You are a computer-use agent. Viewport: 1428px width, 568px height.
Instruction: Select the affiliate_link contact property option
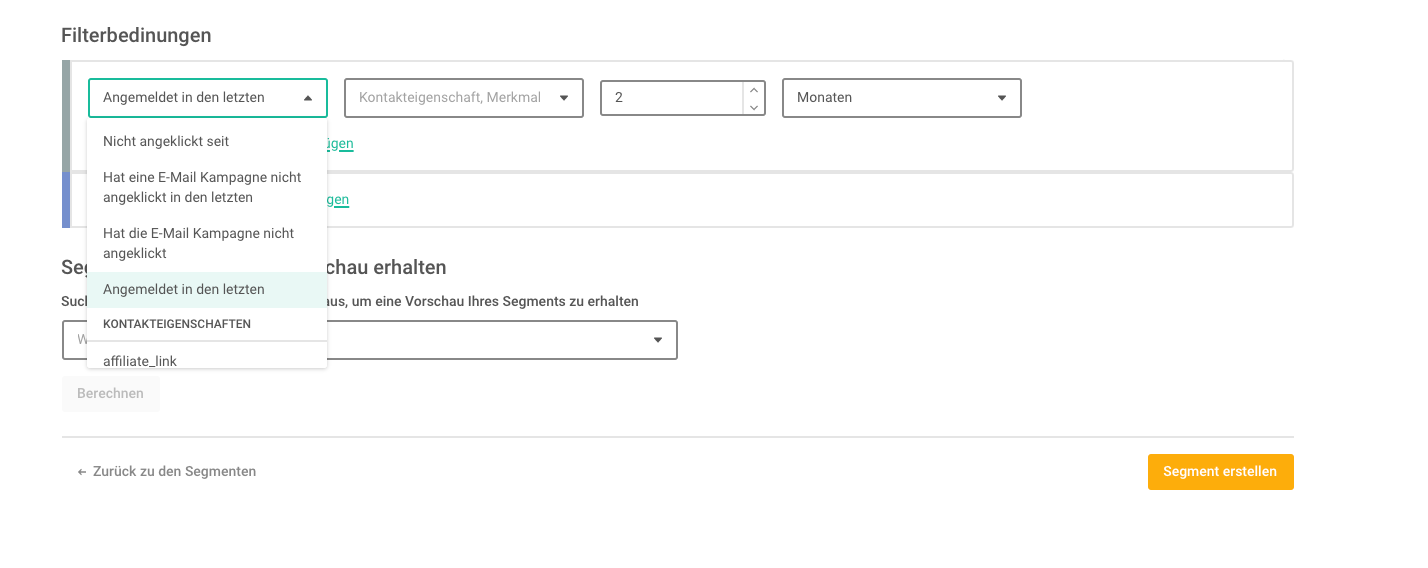pyautogui.click(x=207, y=359)
